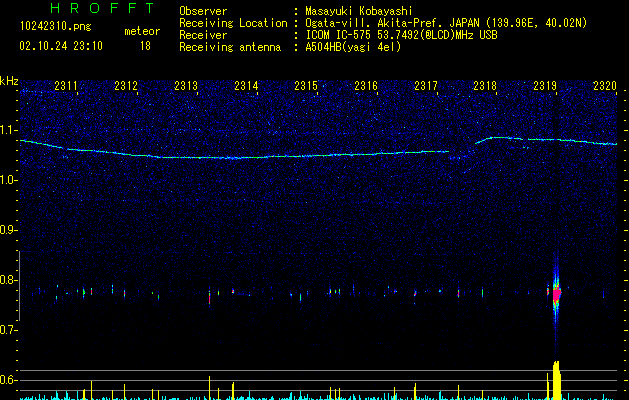The height and width of the screenshot is (400, 629).
Task: Click the Observer field label
Action: [x=203, y=11]
